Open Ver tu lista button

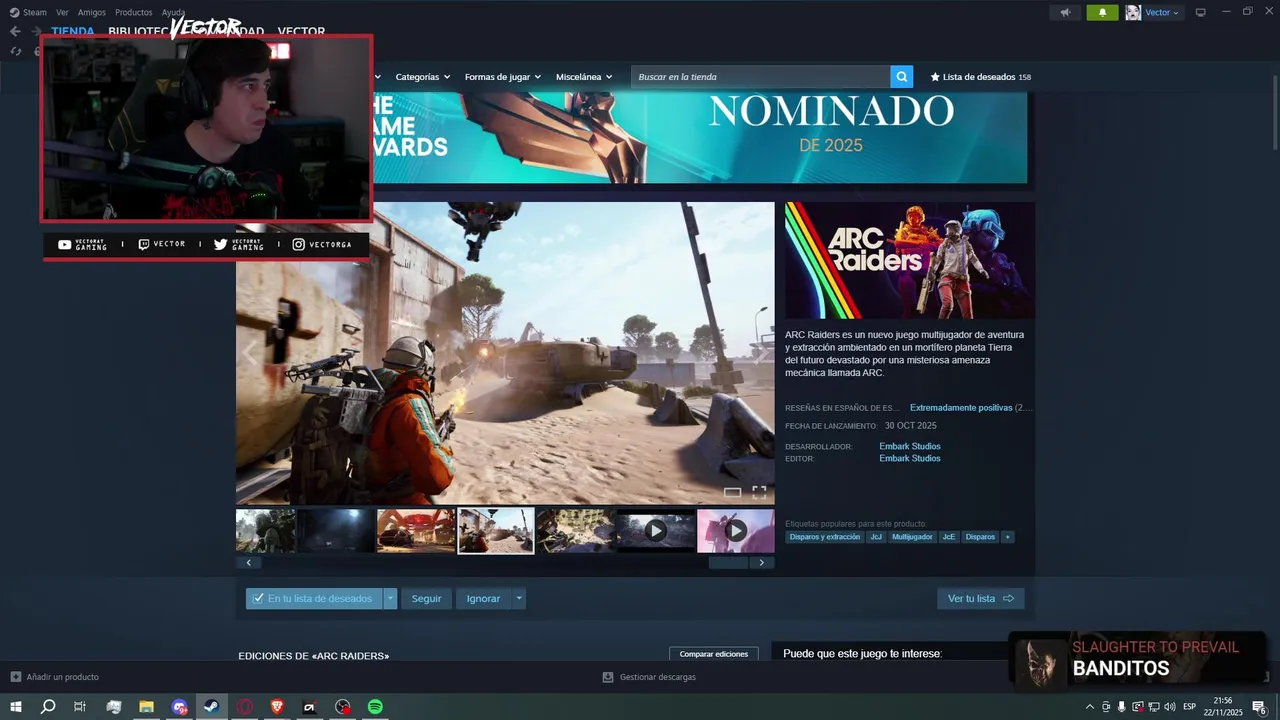tap(980, 599)
